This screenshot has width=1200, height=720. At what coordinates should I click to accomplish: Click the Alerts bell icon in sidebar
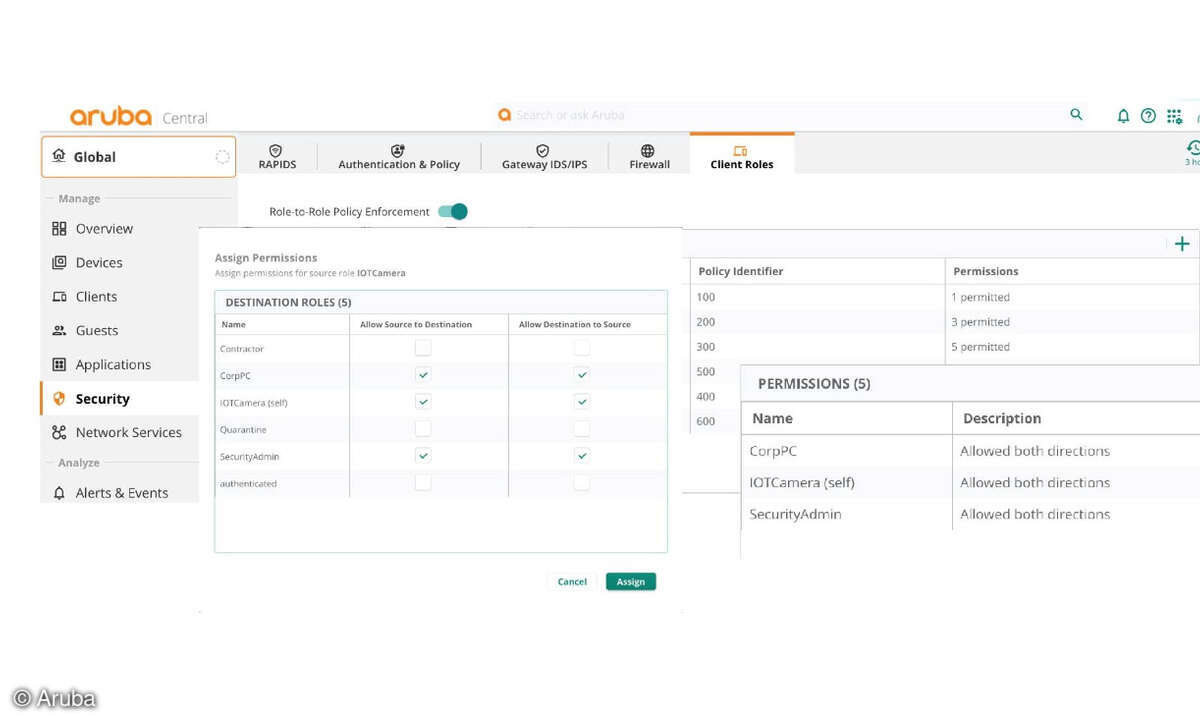[59, 493]
